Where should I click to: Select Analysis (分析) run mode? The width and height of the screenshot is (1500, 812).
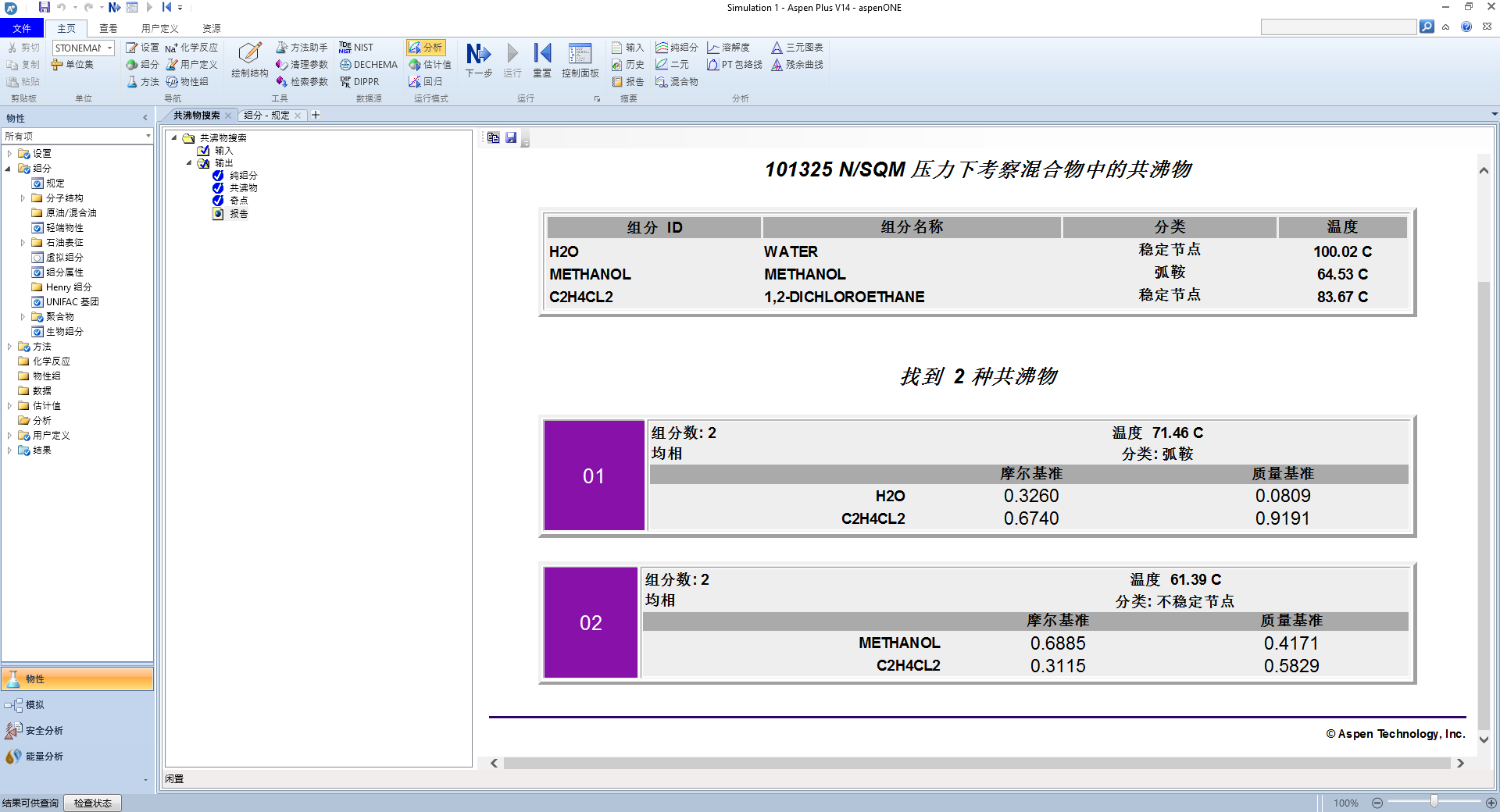(426, 48)
